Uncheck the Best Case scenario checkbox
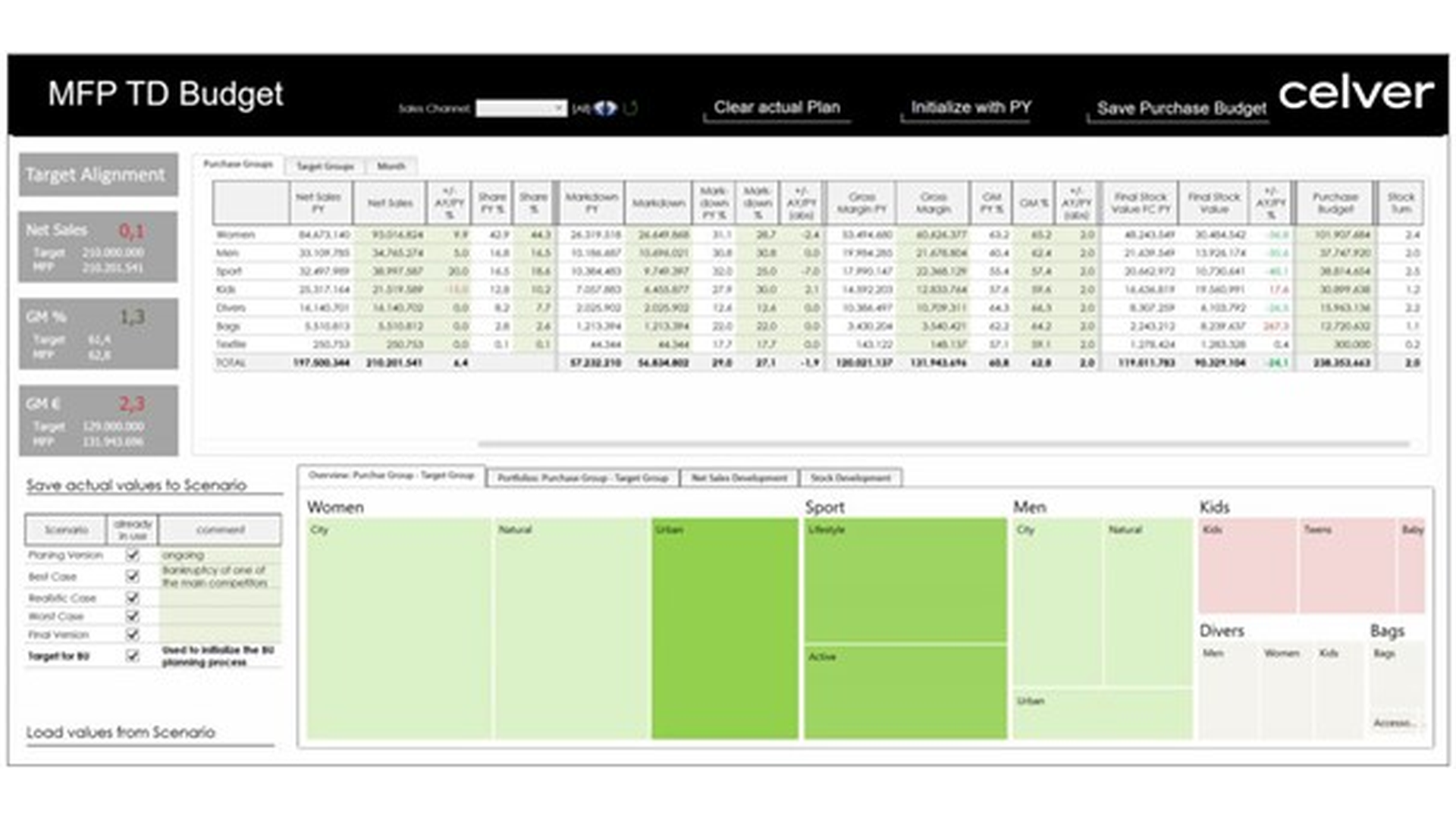This screenshot has height=819, width=1456. point(133,576)
